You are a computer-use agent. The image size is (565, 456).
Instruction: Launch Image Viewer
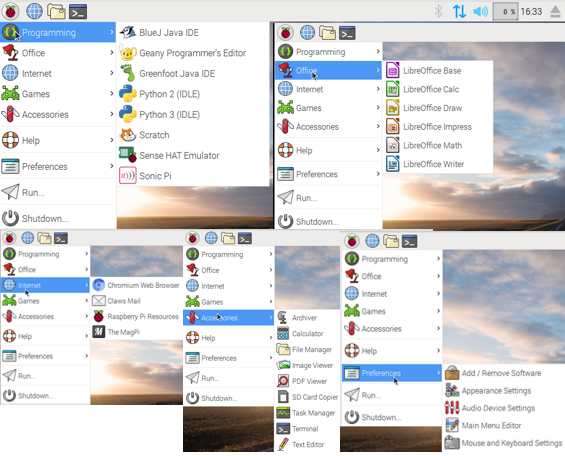[x=307, y=365]
